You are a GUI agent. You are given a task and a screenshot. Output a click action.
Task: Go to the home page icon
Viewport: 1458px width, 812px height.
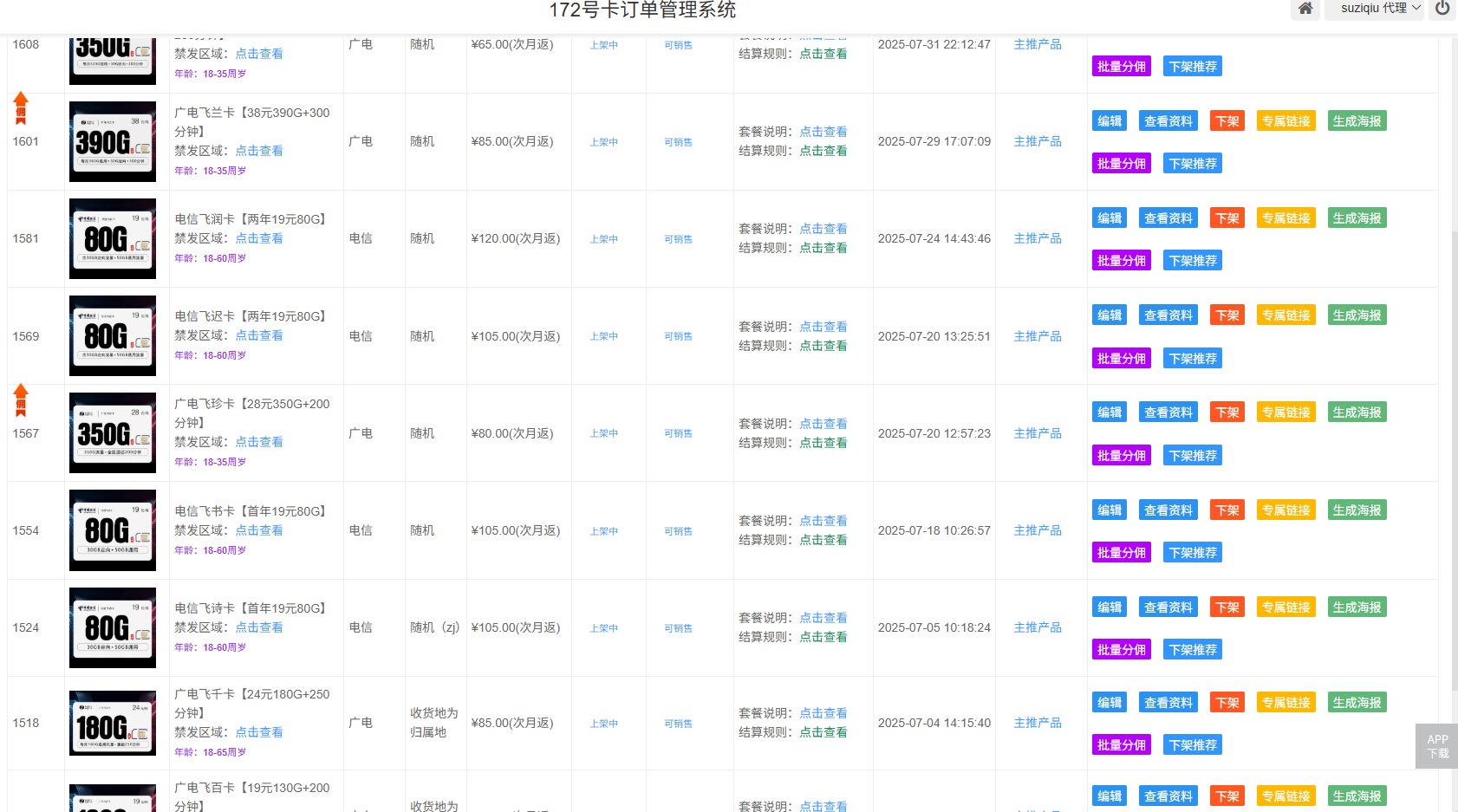[1305, 9]
